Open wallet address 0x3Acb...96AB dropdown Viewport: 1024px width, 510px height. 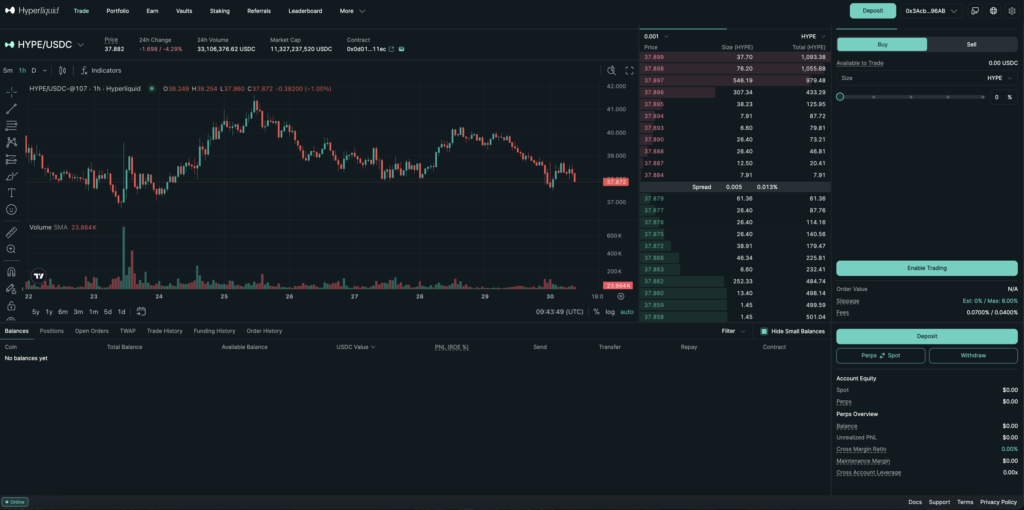932,11
